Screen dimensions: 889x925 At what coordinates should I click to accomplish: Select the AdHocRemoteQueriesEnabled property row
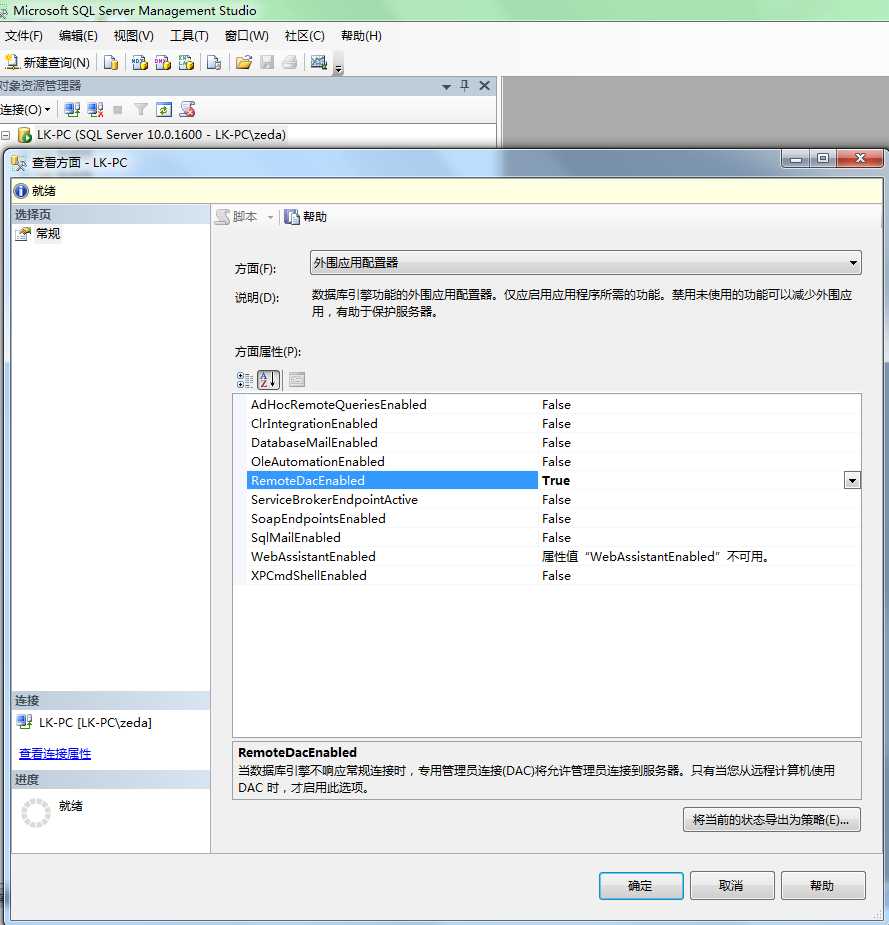pos(553,405)
